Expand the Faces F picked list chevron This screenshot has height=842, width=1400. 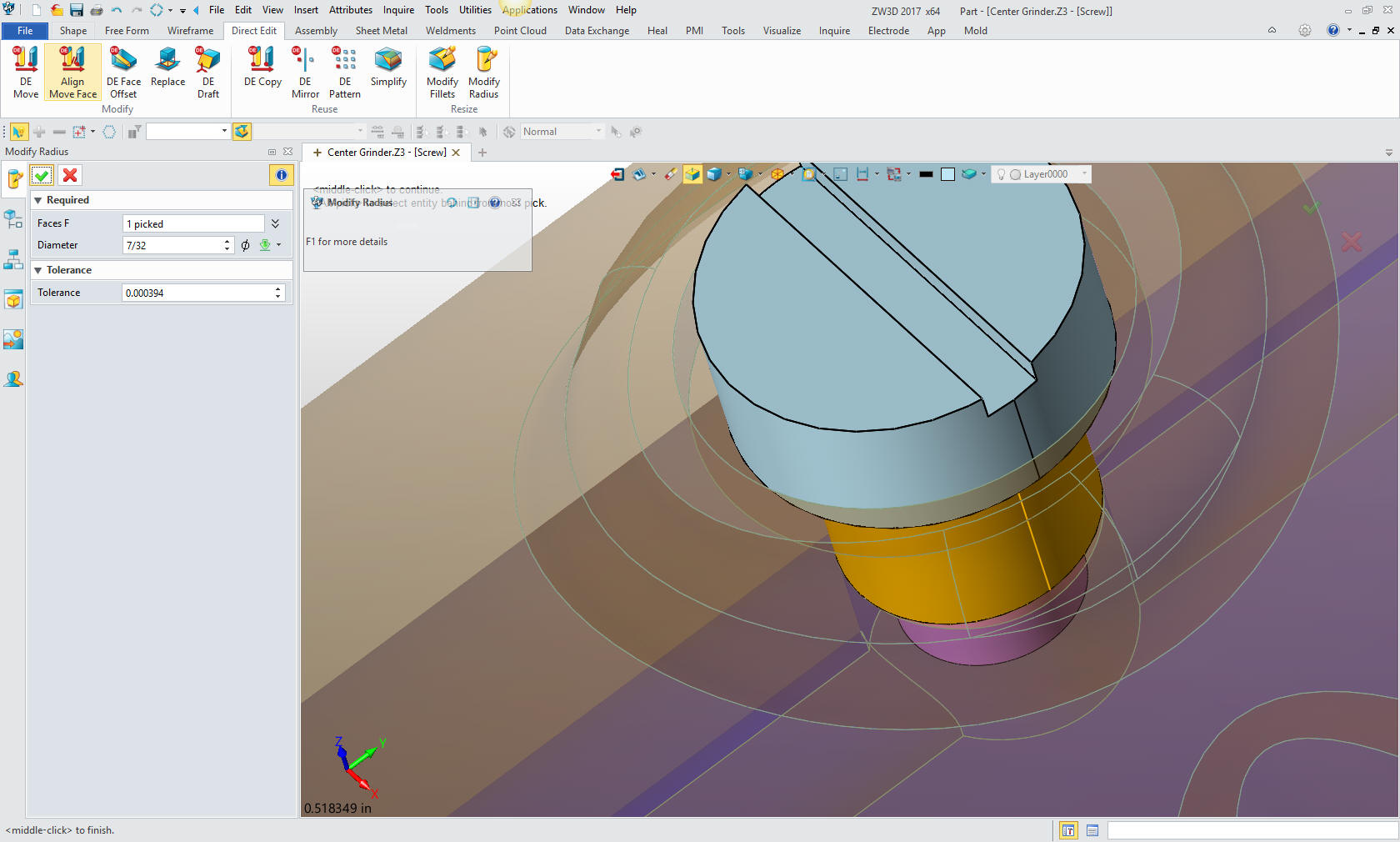tap(275, 223)
